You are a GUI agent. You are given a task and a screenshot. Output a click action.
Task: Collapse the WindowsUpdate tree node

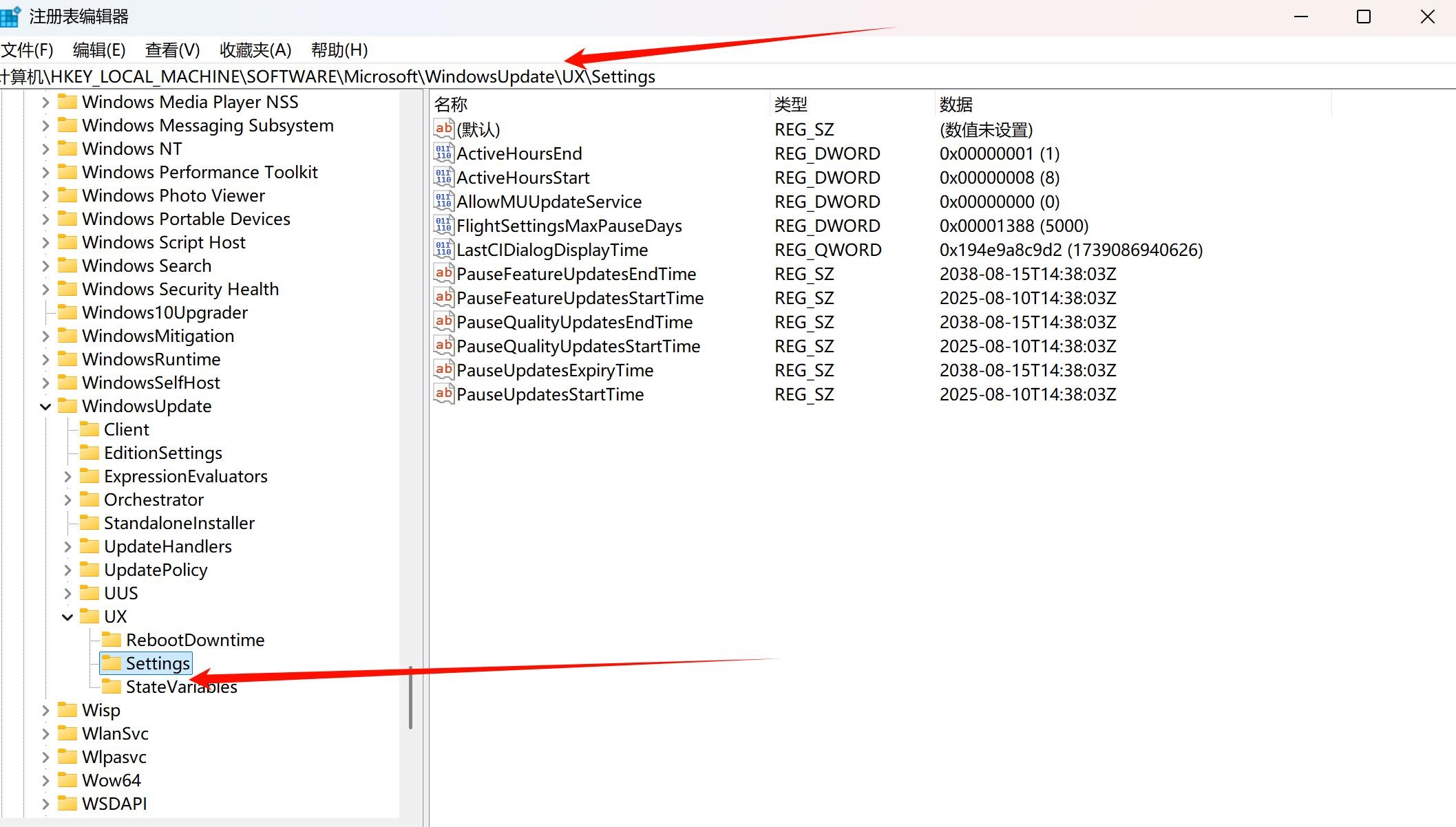[x=45, y=407]
